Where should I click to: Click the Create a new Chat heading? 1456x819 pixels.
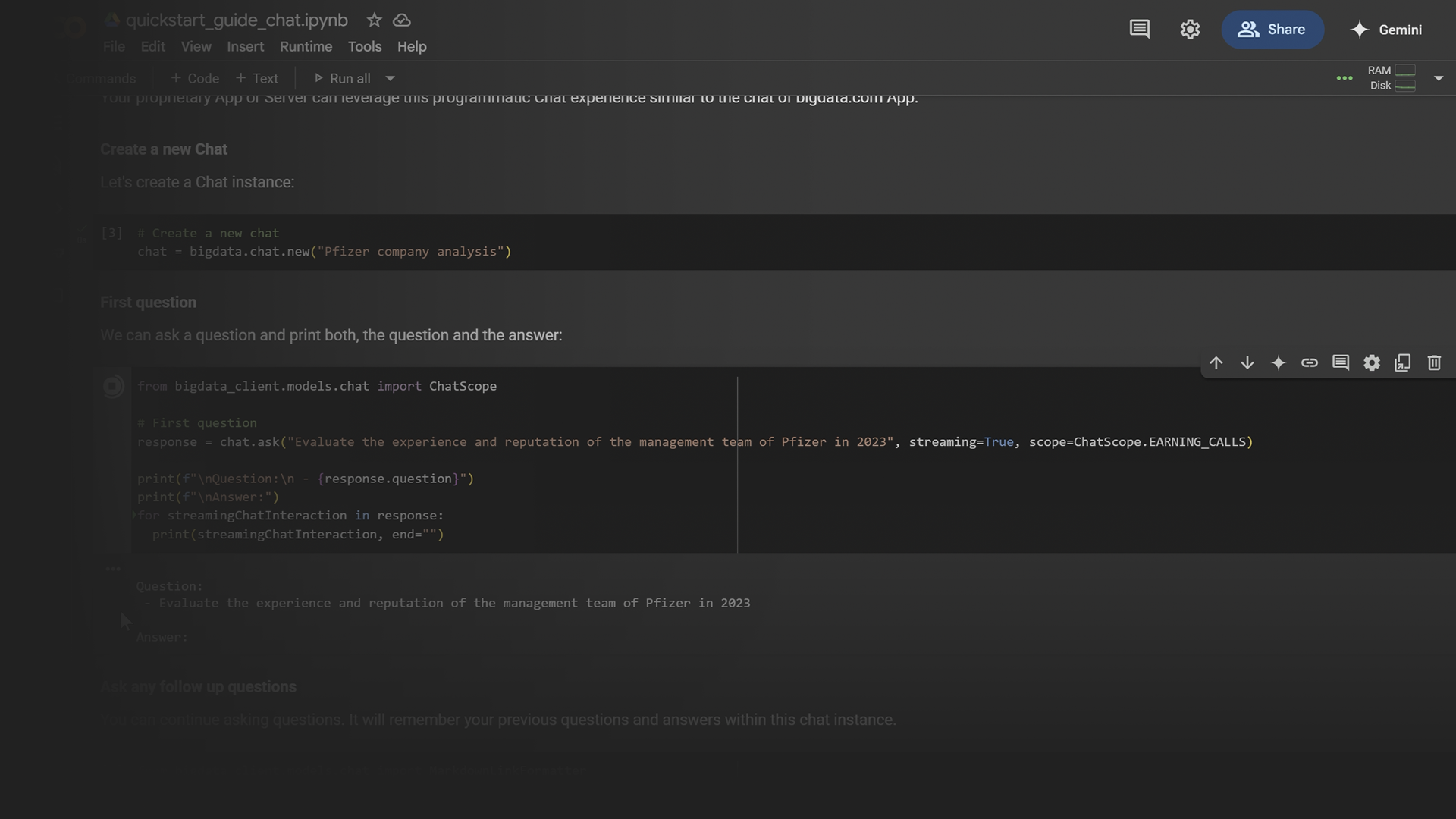(x=164, y=149)
